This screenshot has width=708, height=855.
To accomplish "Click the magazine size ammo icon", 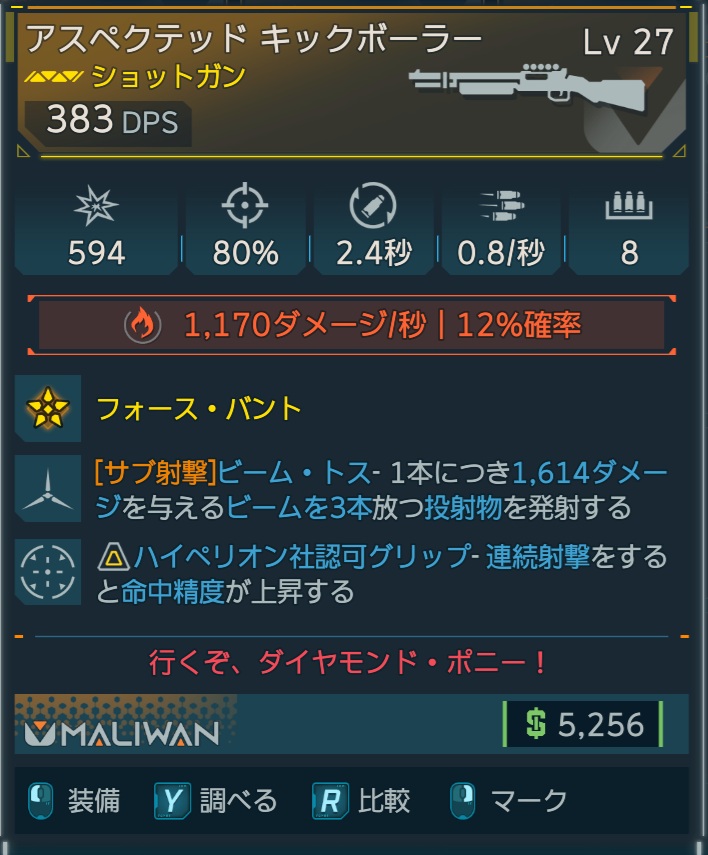I will (629, 206).
